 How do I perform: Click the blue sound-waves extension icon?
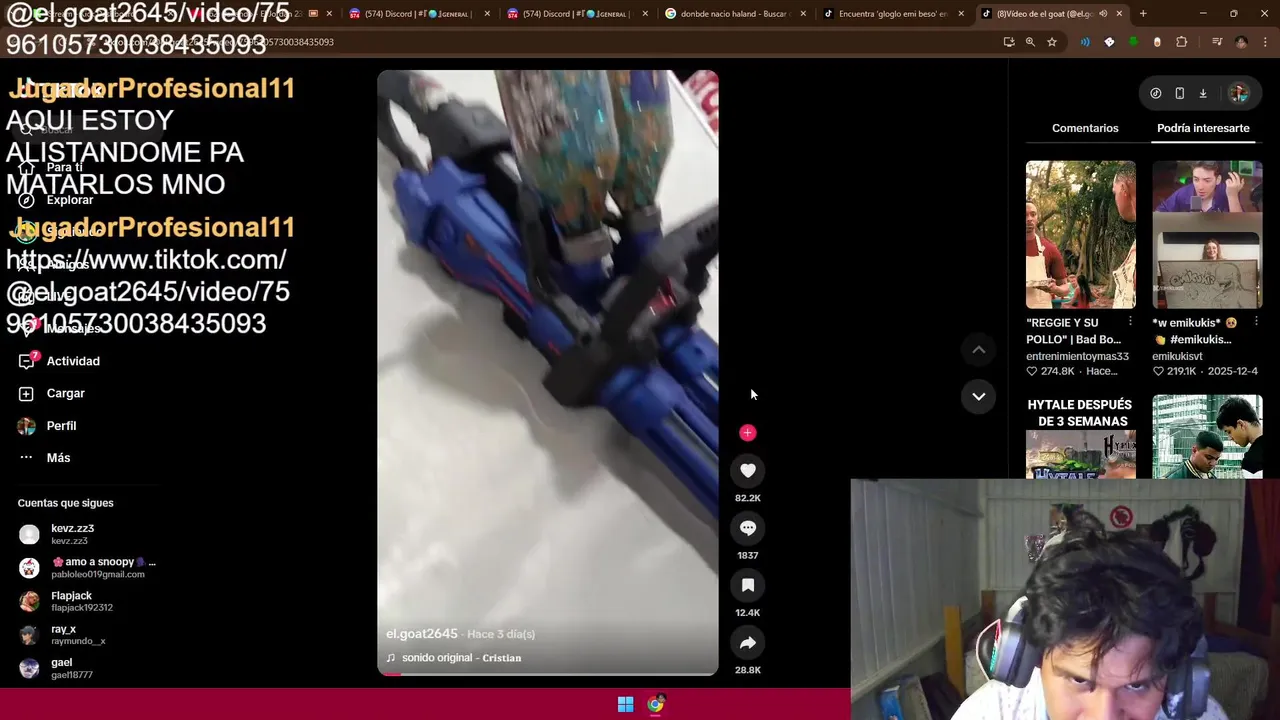1085,42
